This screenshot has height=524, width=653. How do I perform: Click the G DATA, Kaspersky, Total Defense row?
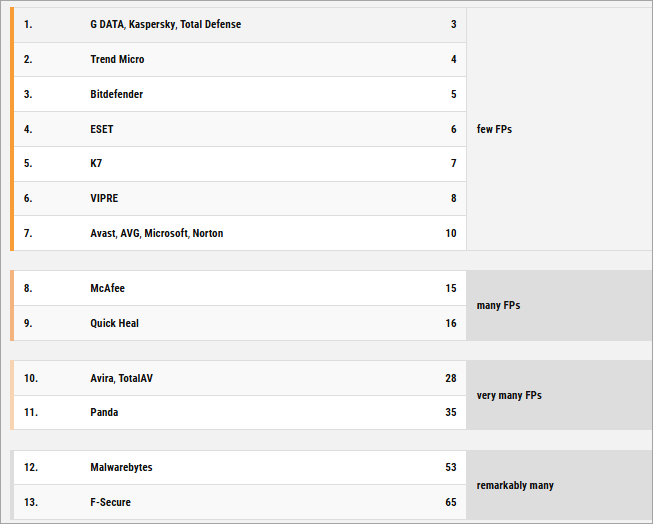[x=165, y=24]
